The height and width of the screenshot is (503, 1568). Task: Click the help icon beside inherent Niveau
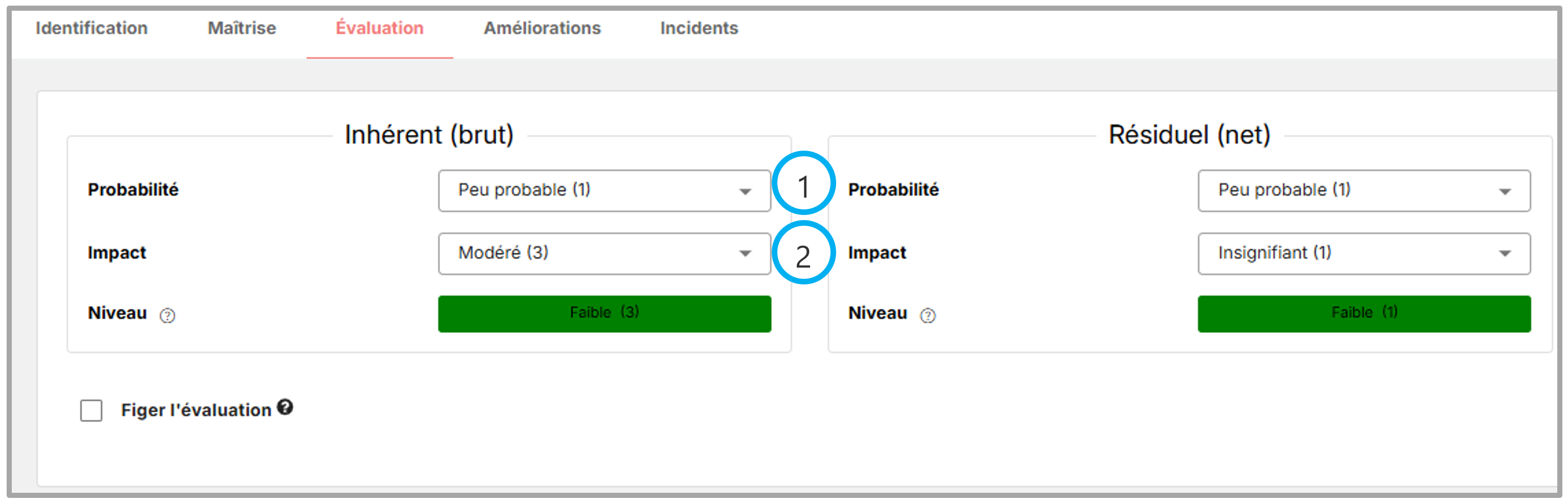point(168,315)
